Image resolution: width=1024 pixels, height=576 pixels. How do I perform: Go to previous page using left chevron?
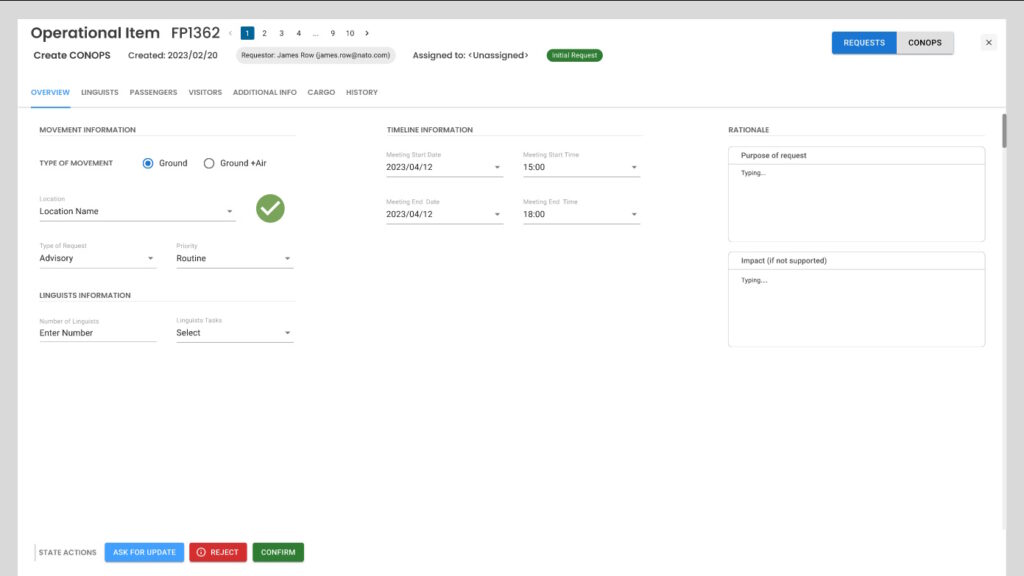tap(230, 33)
